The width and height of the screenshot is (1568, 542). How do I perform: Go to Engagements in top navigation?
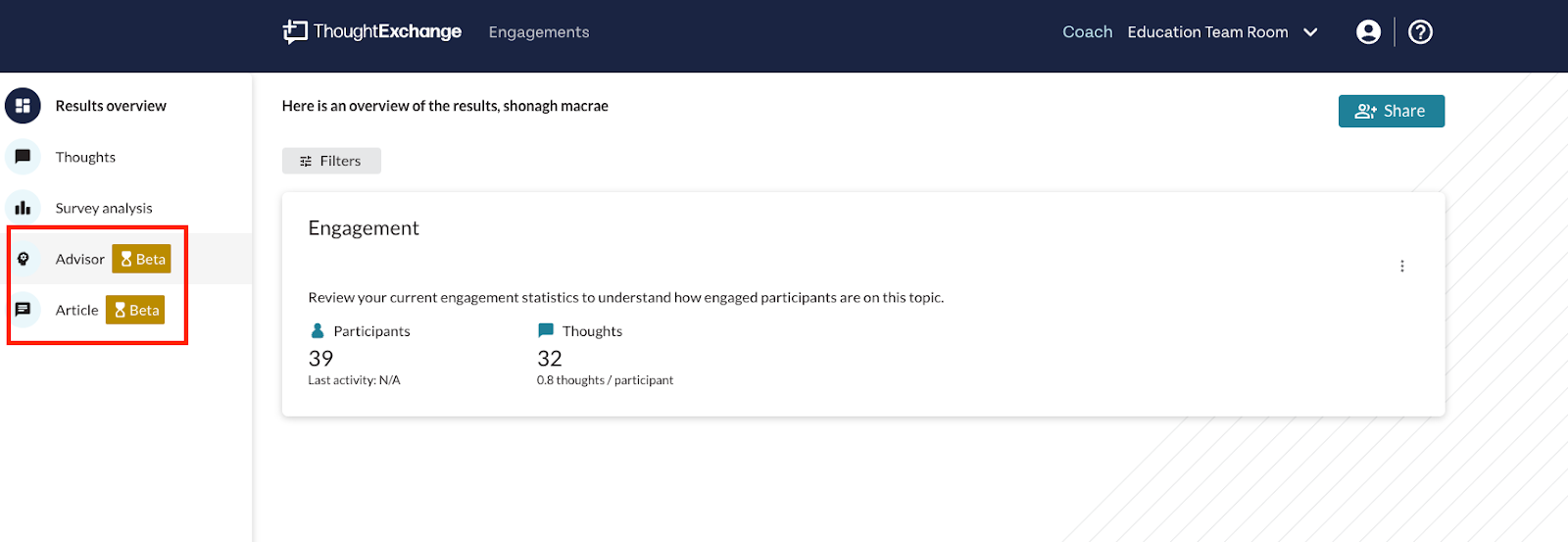pyautogui.click(x=539, y=32)
